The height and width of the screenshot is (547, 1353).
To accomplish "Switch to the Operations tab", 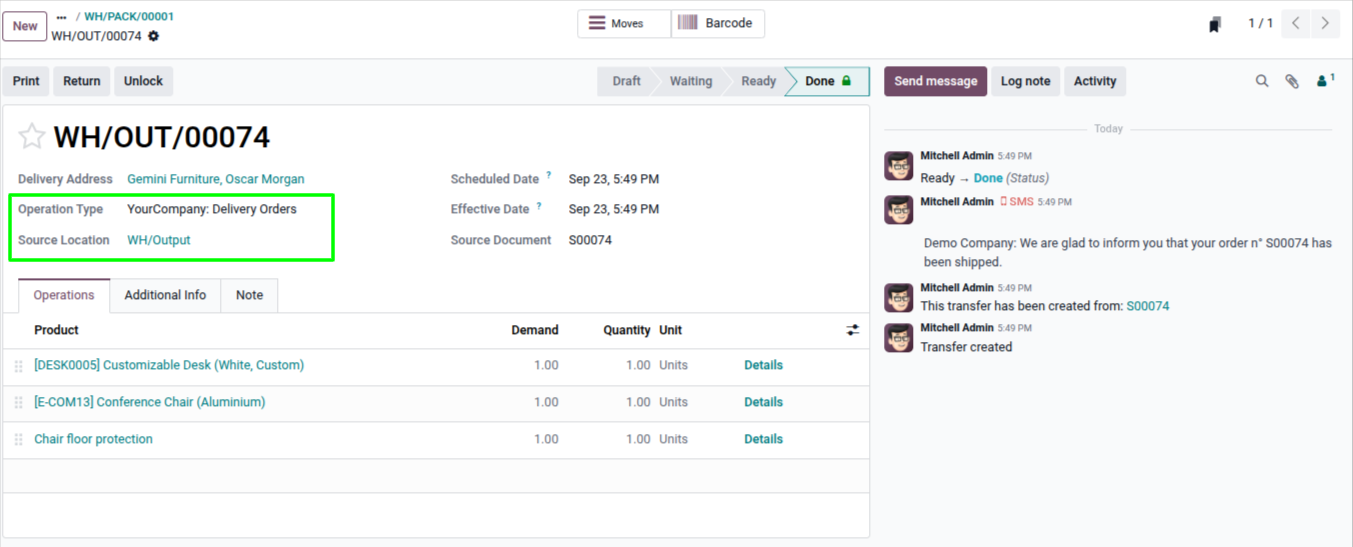I will [x=64, y=295].
